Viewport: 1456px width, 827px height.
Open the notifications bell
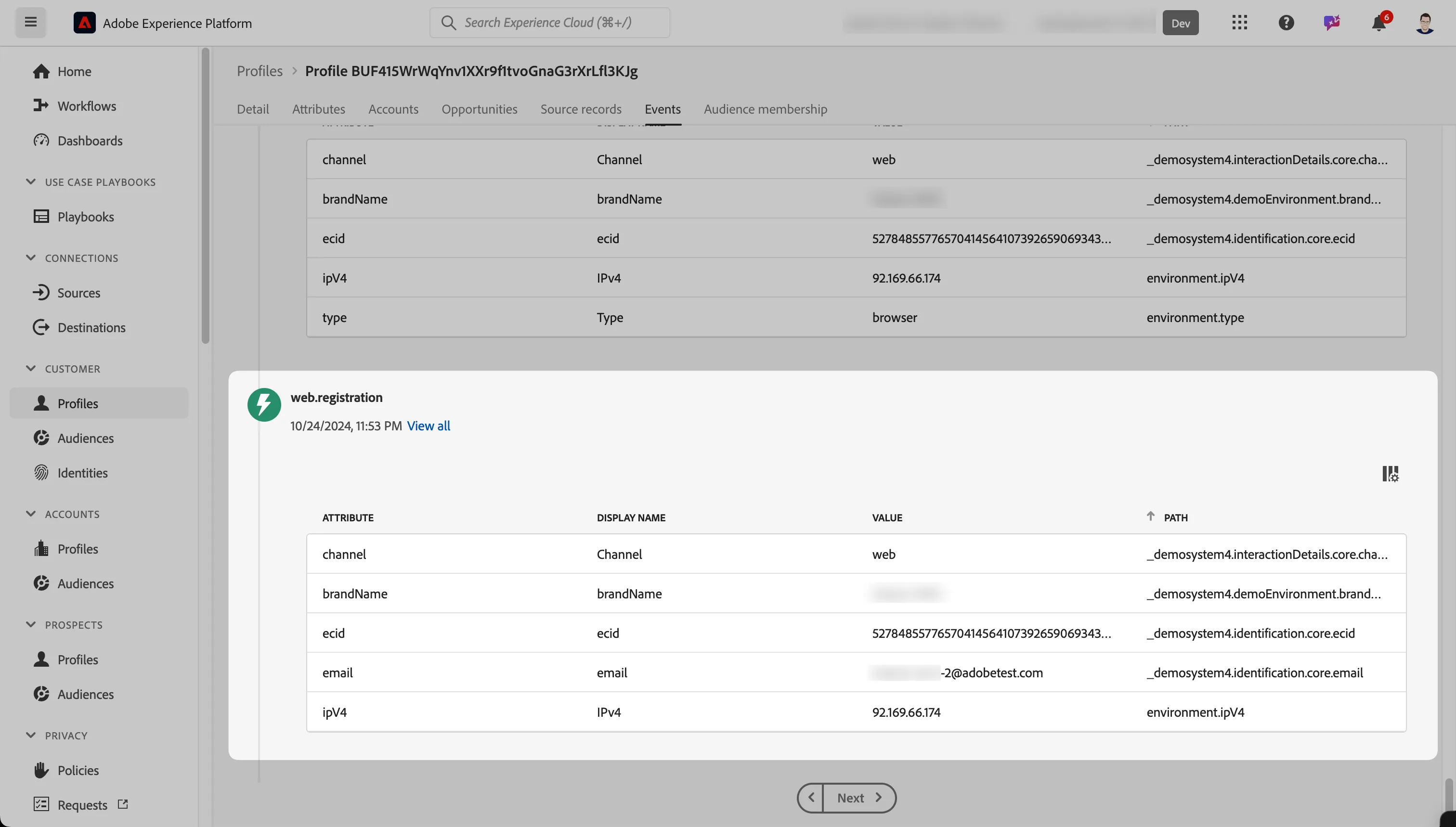pyautogui.click(x=1379, y=23)
